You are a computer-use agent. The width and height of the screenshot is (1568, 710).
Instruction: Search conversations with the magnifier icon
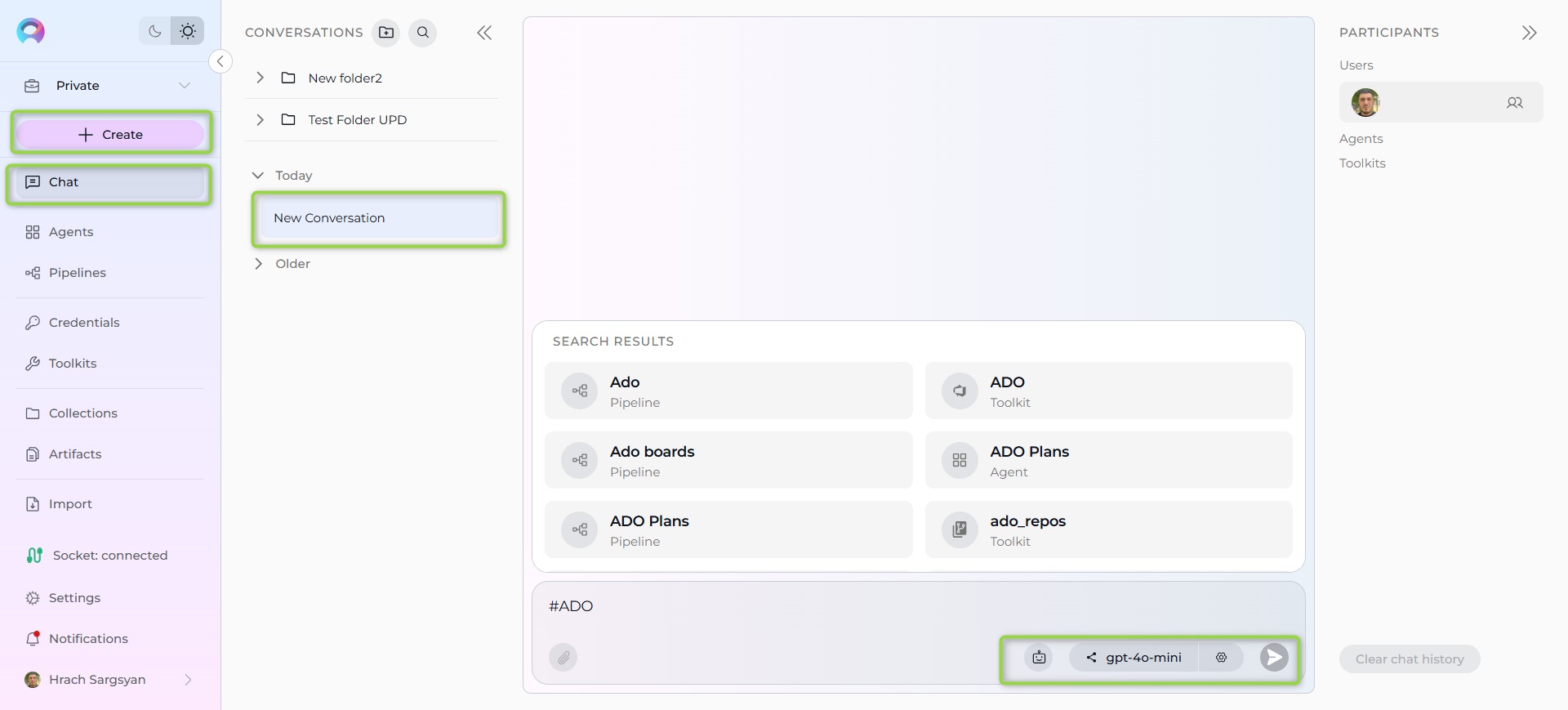click(423, 33)
